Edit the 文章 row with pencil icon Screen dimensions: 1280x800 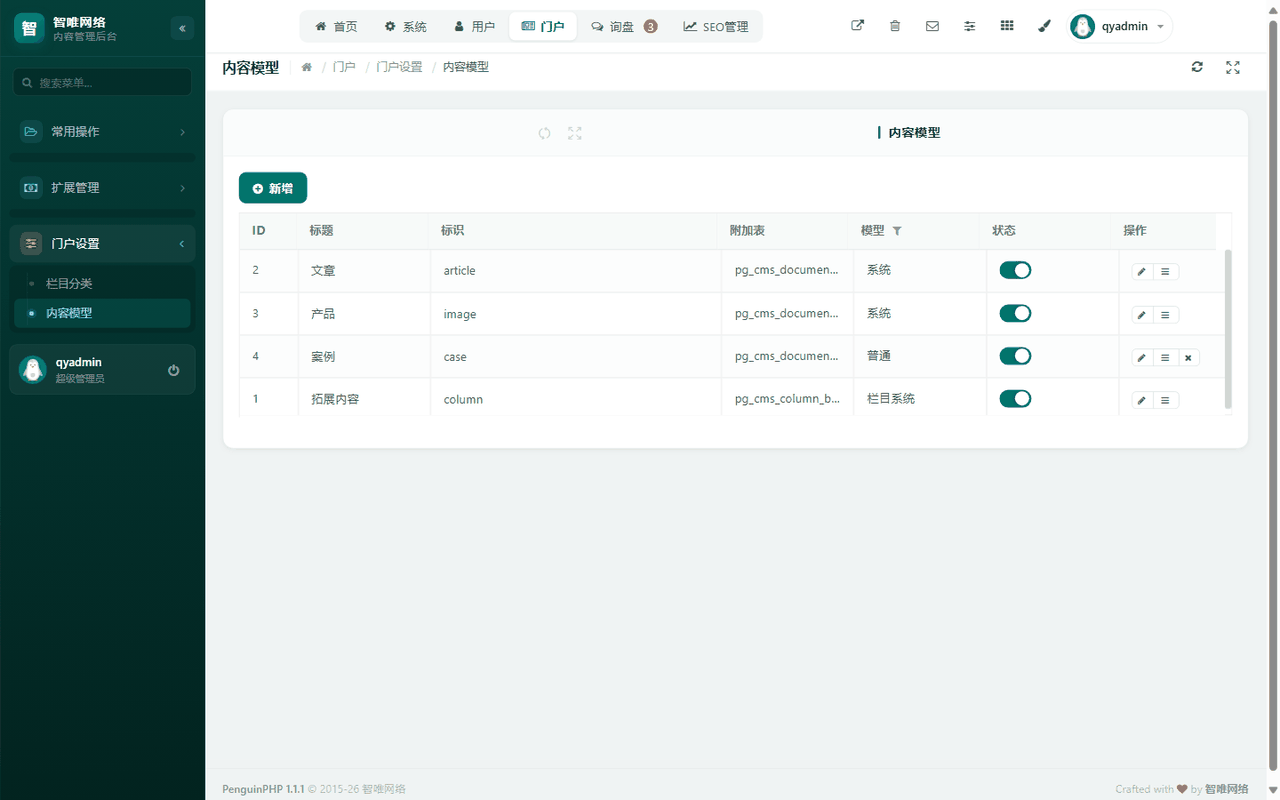[1142, 272]
